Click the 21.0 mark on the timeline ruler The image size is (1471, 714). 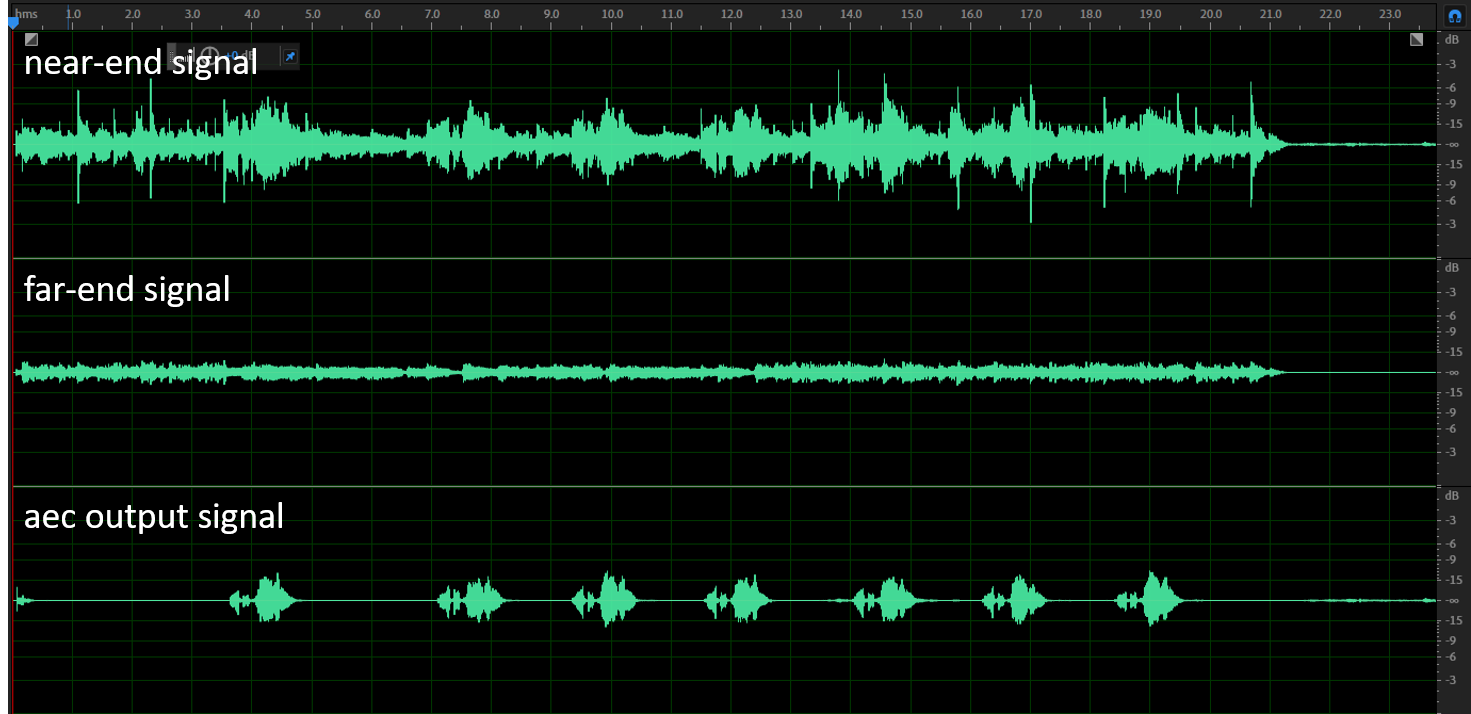[x=1271, y=15]
